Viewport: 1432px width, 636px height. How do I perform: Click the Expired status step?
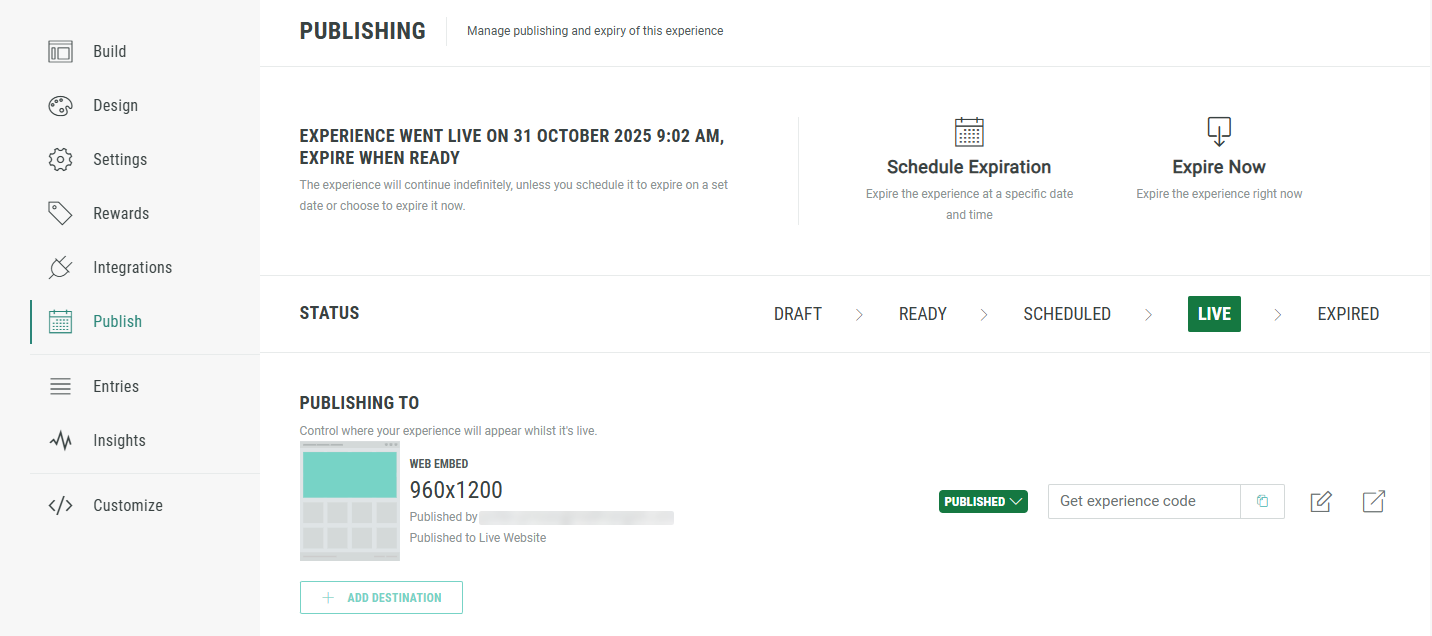pyautogui.click(x=1348, y=314)
